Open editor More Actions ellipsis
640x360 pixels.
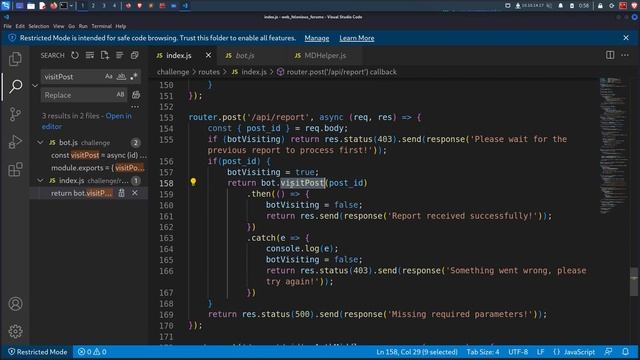click(625, 55)
